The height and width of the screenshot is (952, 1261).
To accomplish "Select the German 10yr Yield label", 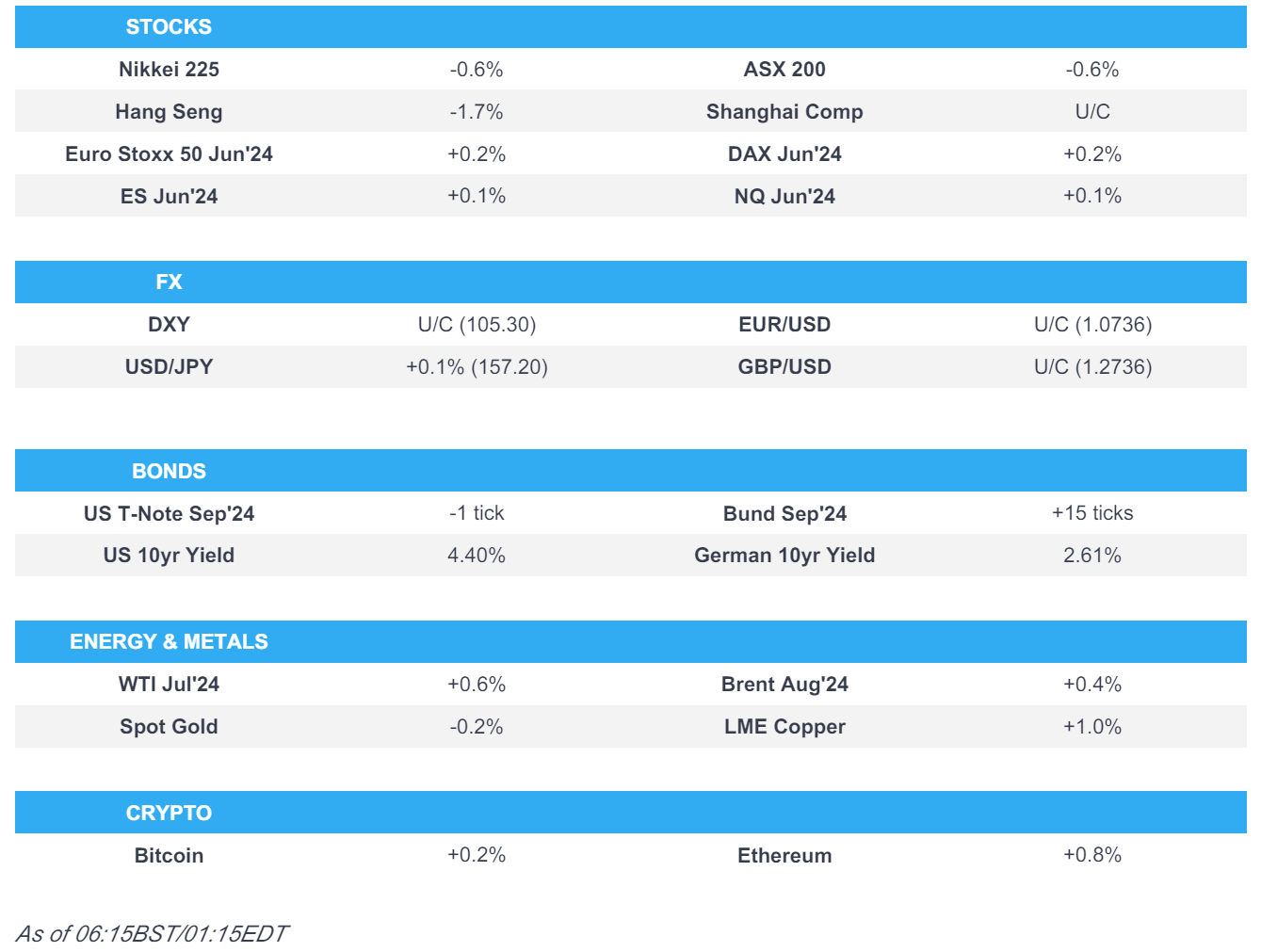I will 784,556.
